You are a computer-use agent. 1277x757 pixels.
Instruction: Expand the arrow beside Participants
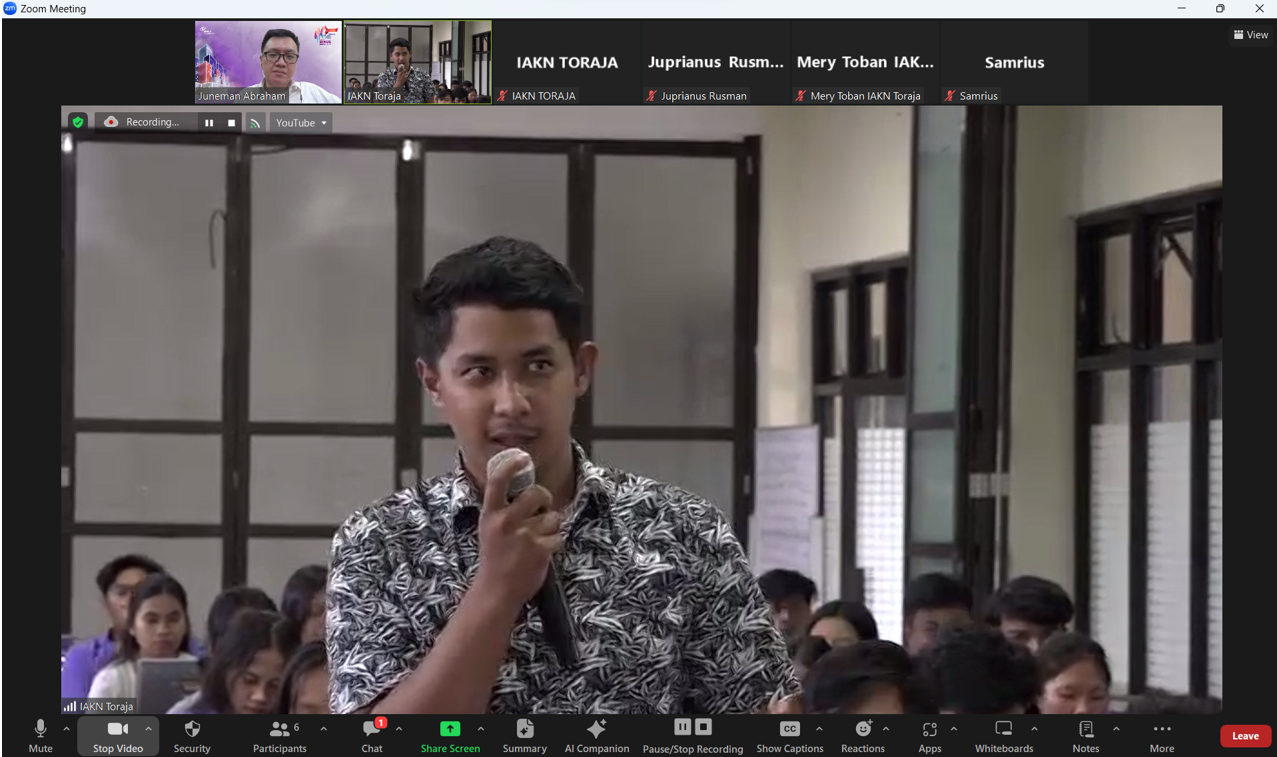pos(323,729)
